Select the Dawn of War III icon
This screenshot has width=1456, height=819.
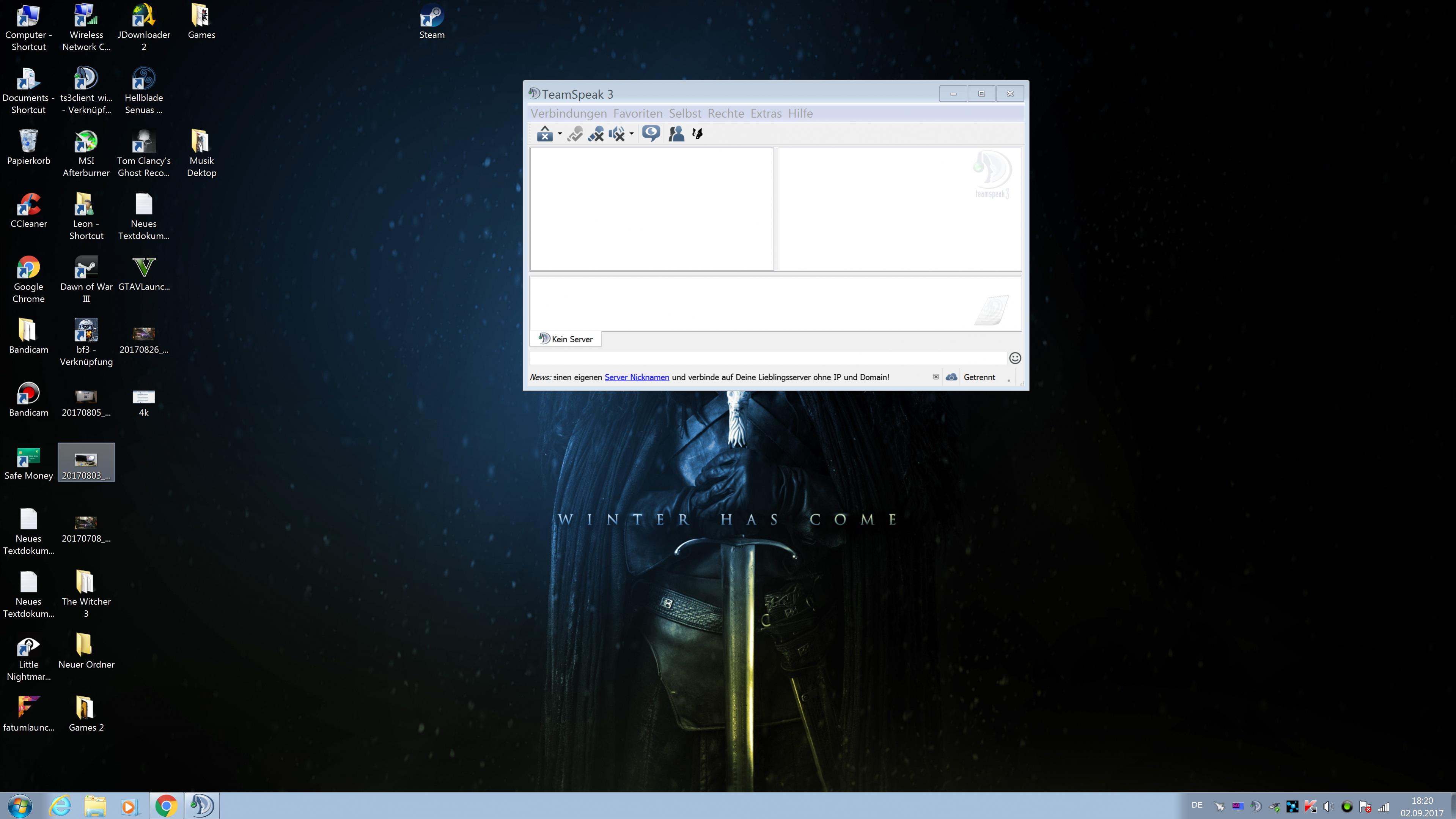pos(86,279)
